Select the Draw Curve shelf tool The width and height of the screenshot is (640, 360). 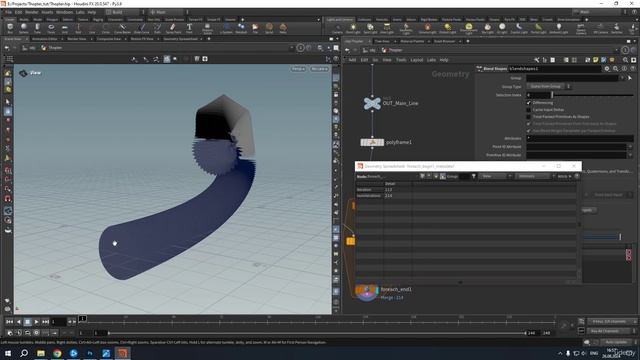pyautogui.click(x=142, y=28)
